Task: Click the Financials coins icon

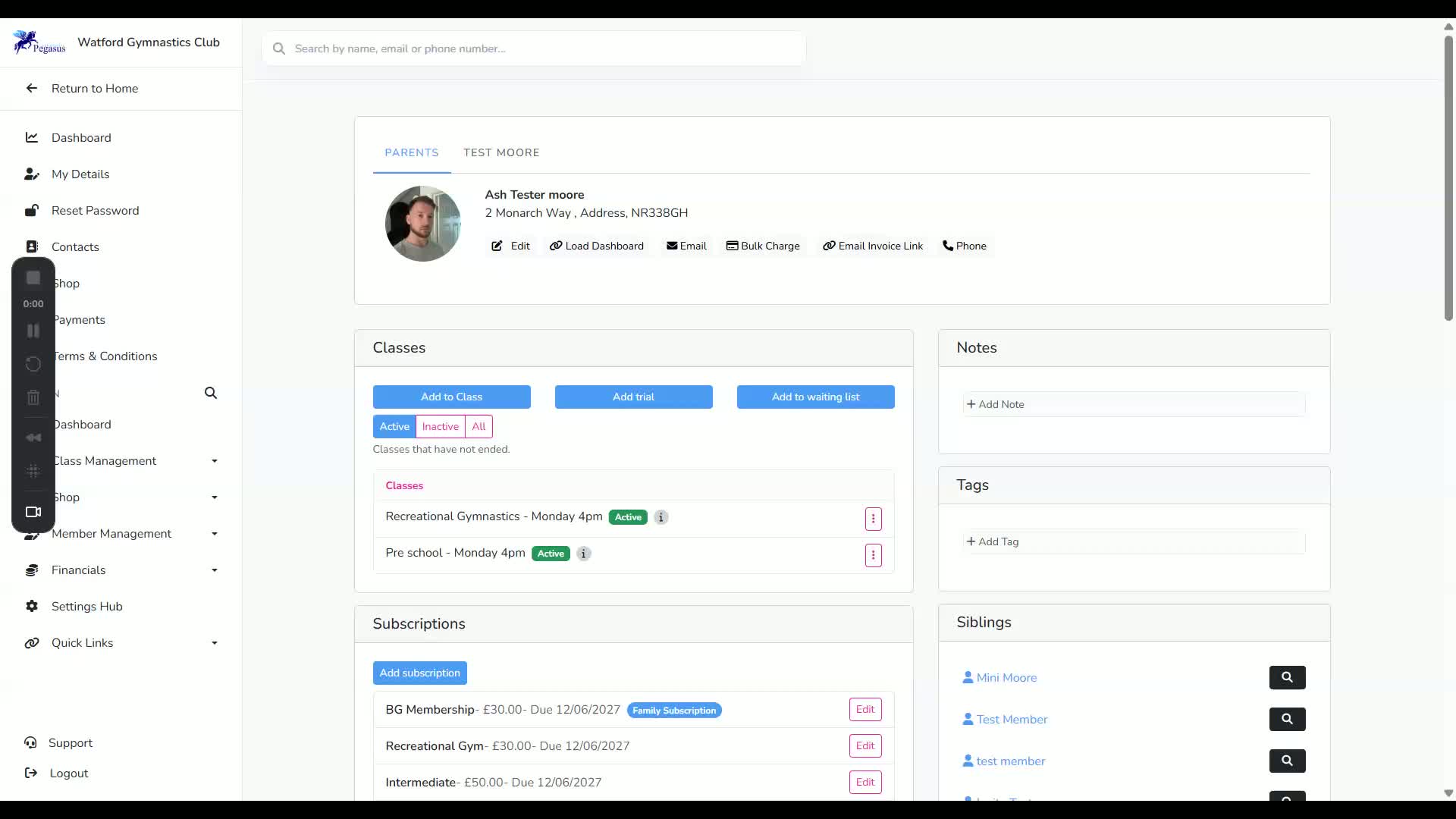Action: click(x=32, y=570)
